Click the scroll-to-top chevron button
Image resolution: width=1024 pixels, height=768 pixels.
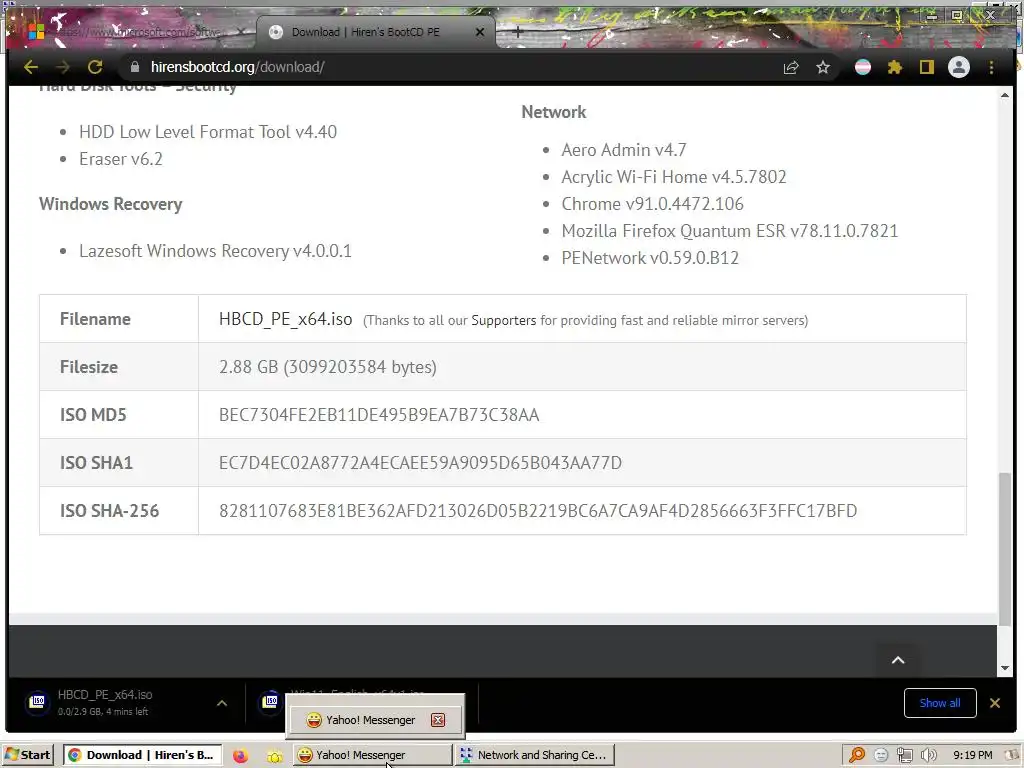click(898, 660)
